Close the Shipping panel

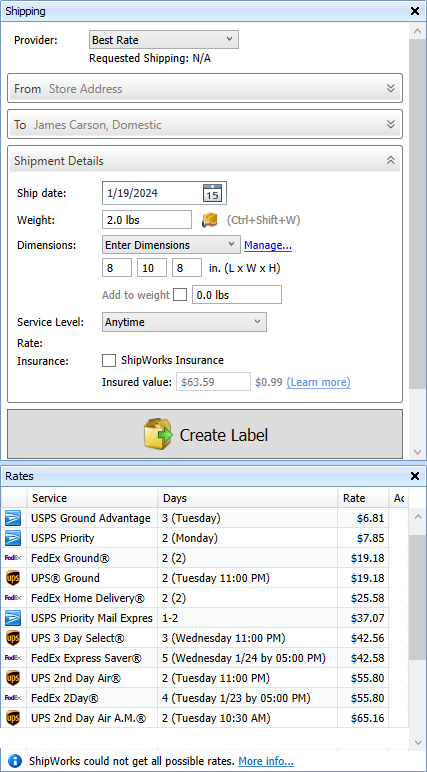415,11
